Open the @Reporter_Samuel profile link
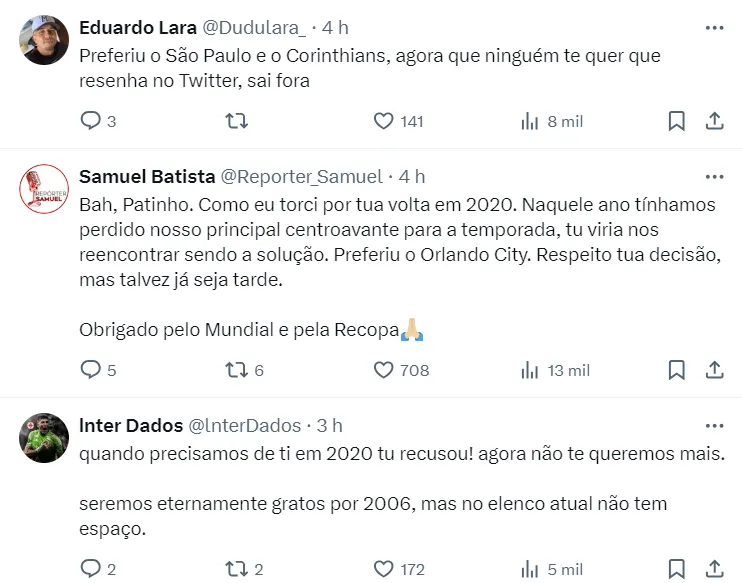Image resolution: width=742 pixels, height=583 pixels. (301, 176)
